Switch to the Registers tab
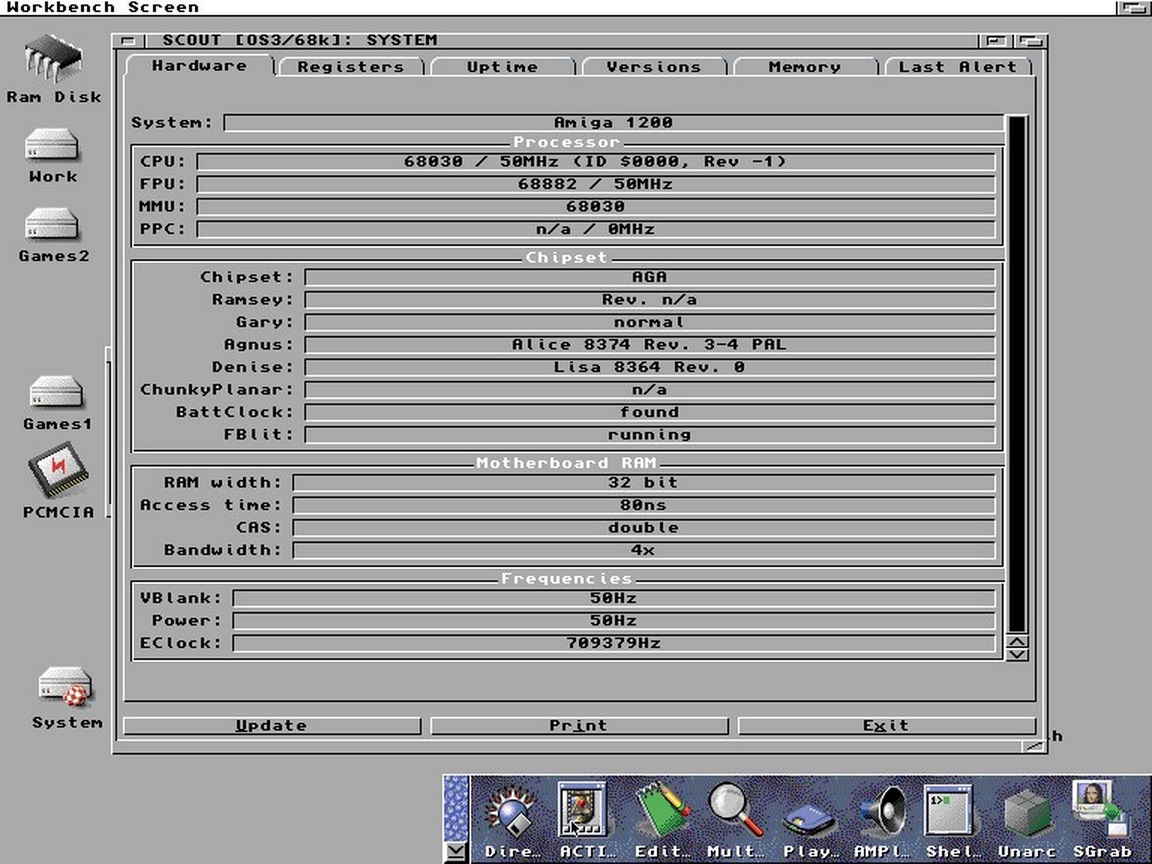Viewport: 1152px width, 864px height. click(x=351, y=67)
